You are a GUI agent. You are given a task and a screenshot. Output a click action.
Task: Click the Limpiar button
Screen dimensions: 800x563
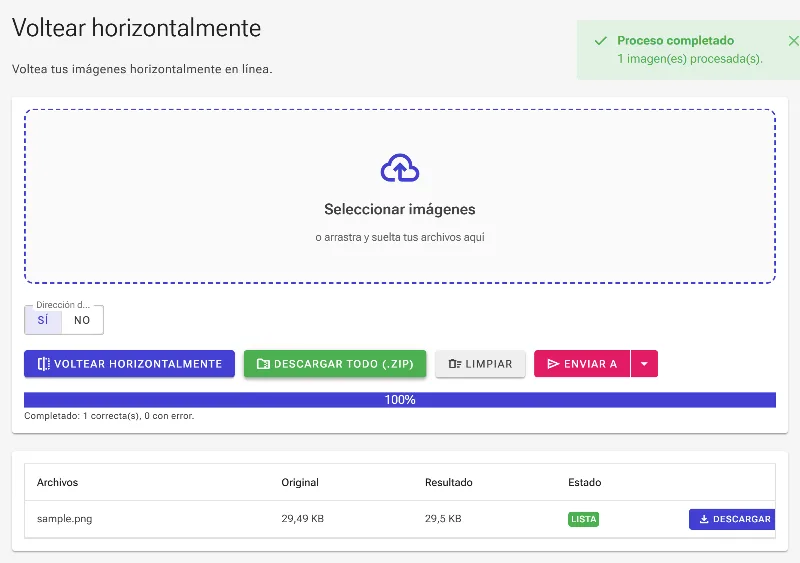(x=480, y=364)
